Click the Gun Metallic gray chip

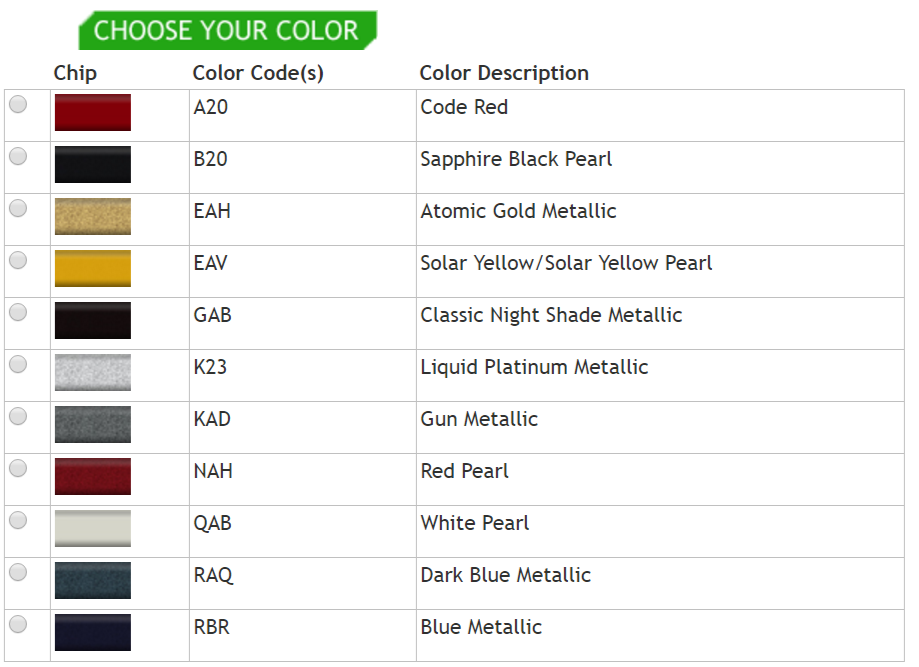coord(93,424)
